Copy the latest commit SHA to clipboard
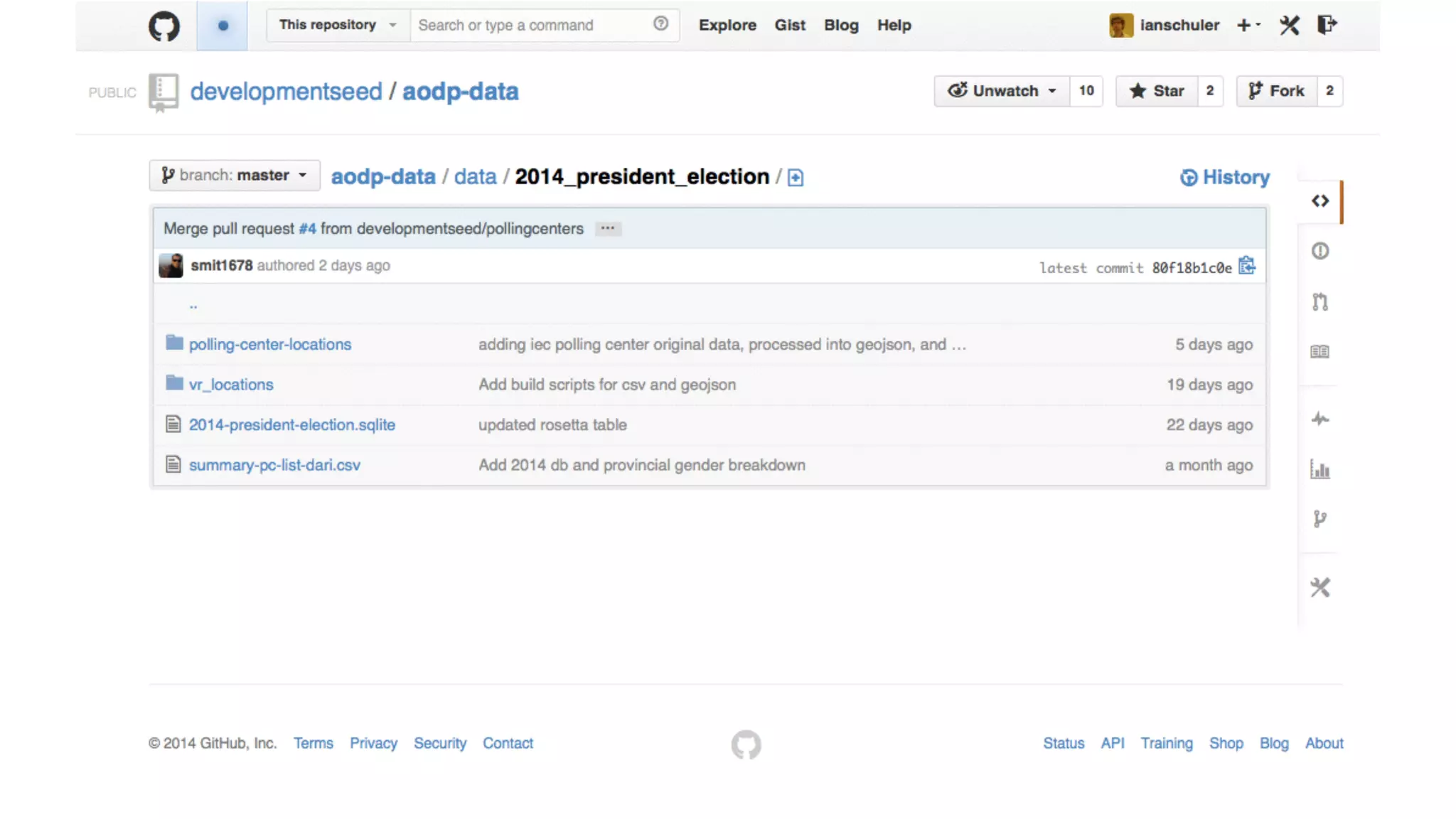This screenshot has width=1456, height=819. [1247, 266]
